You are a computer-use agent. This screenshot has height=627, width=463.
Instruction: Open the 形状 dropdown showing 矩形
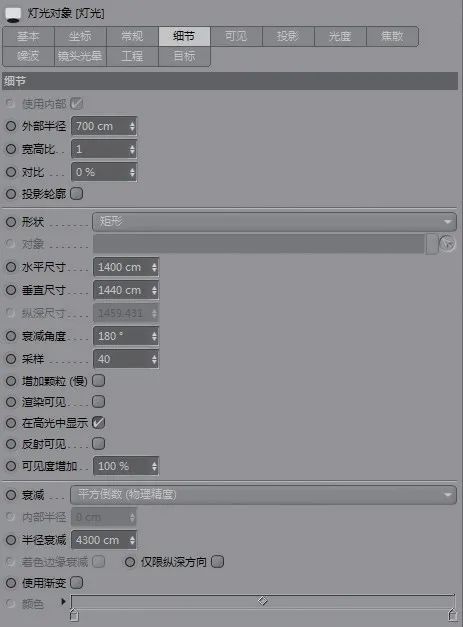click(x=274, y=222)
